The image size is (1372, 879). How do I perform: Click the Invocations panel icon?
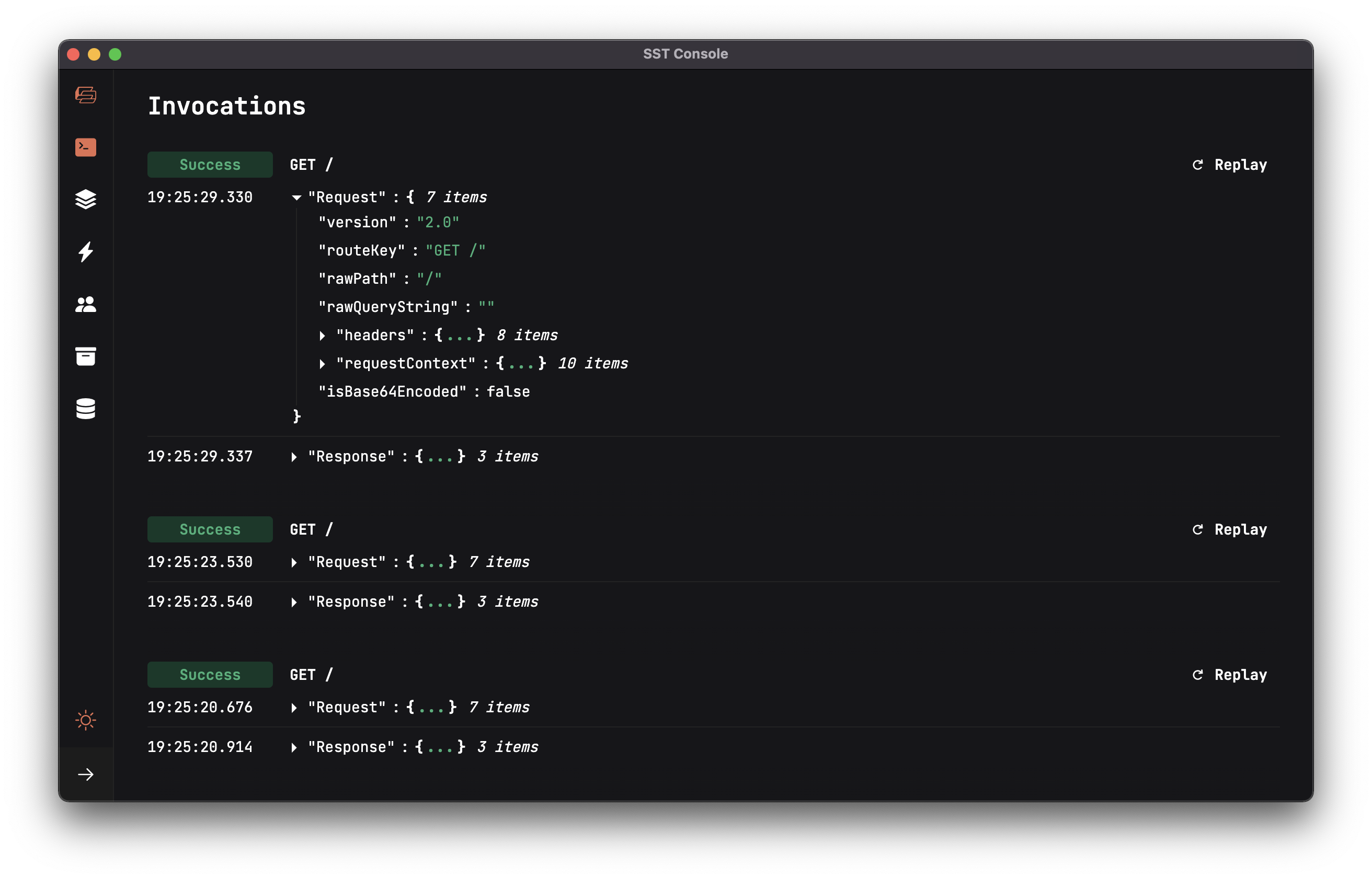click(86, 251)
